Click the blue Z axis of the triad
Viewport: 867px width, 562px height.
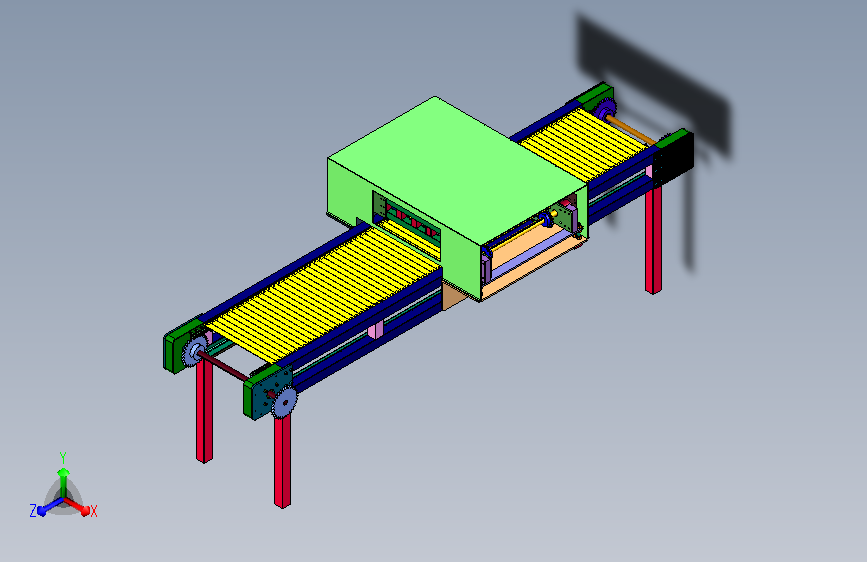pos(49,506)
